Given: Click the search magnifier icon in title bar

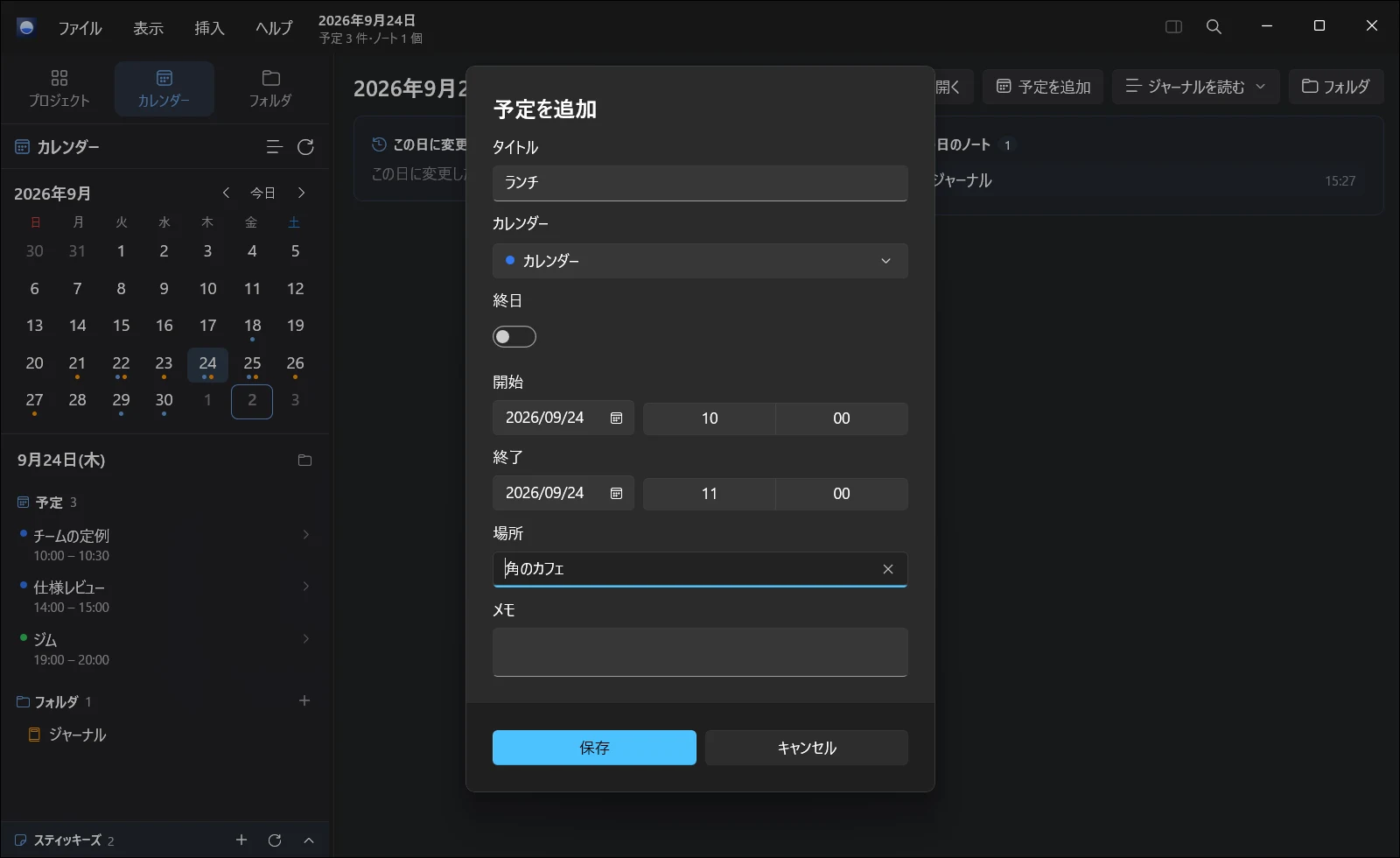Looking at the screenshot, I should tap(1214, 26).
